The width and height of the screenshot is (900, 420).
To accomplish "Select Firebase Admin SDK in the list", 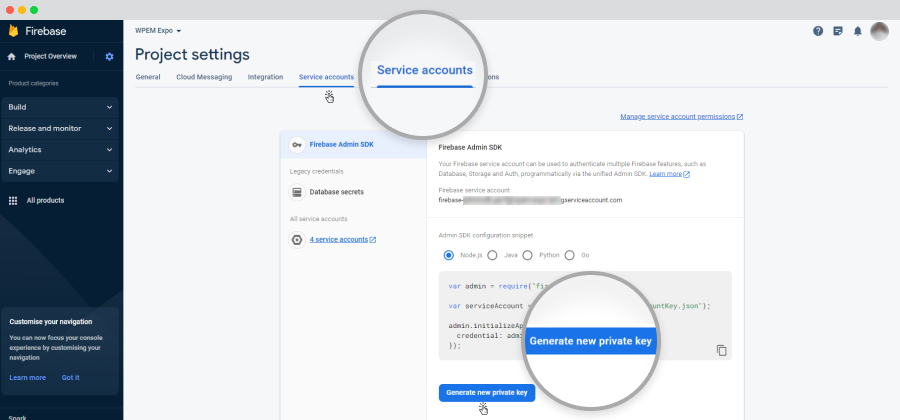I will (354, 145).
